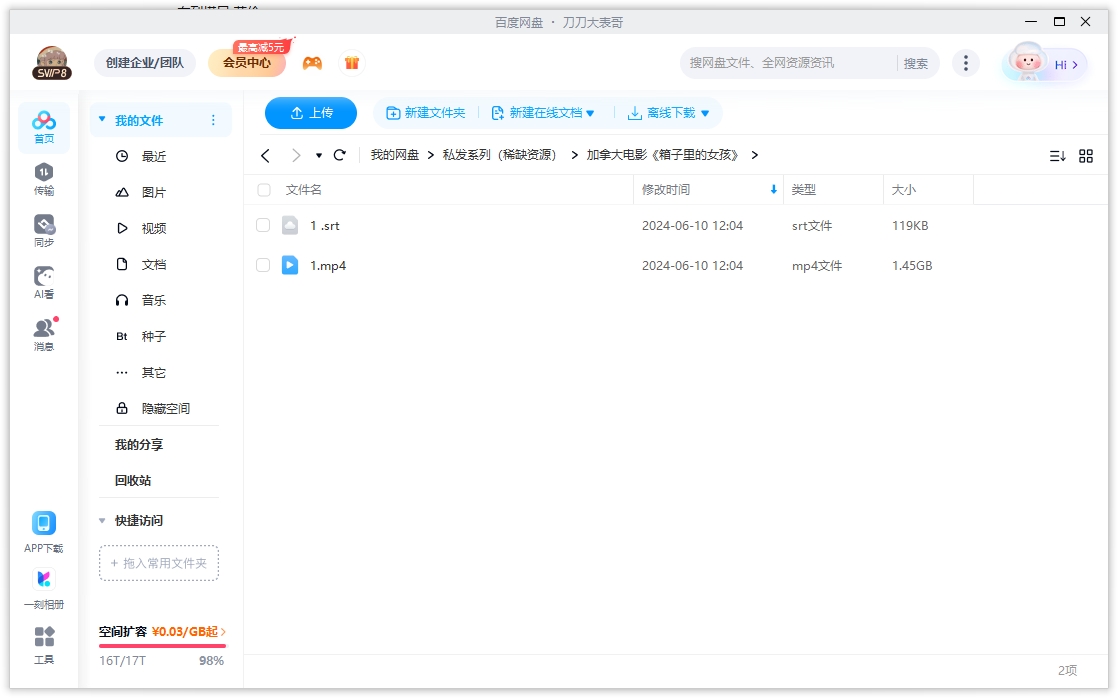Viewport: 1118px width, 698px height.
Task: Switch to grid view layout icon
Action: (x=1086, y=155)
